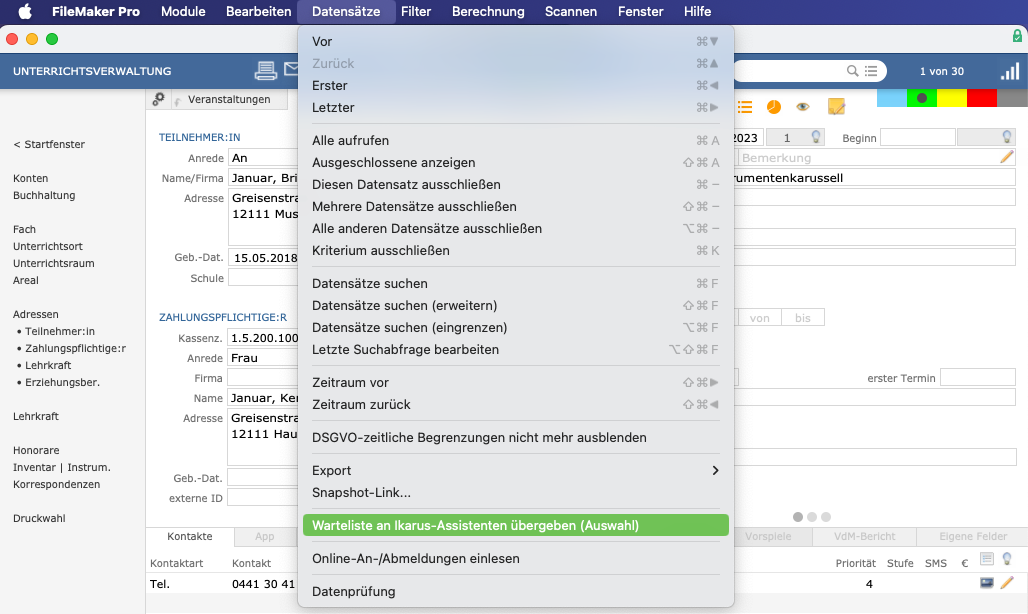Image resolution: width=1028 pixels, height=614 pixels.
Task: Expand the Export submenu
Action: (x=515, y=470)
